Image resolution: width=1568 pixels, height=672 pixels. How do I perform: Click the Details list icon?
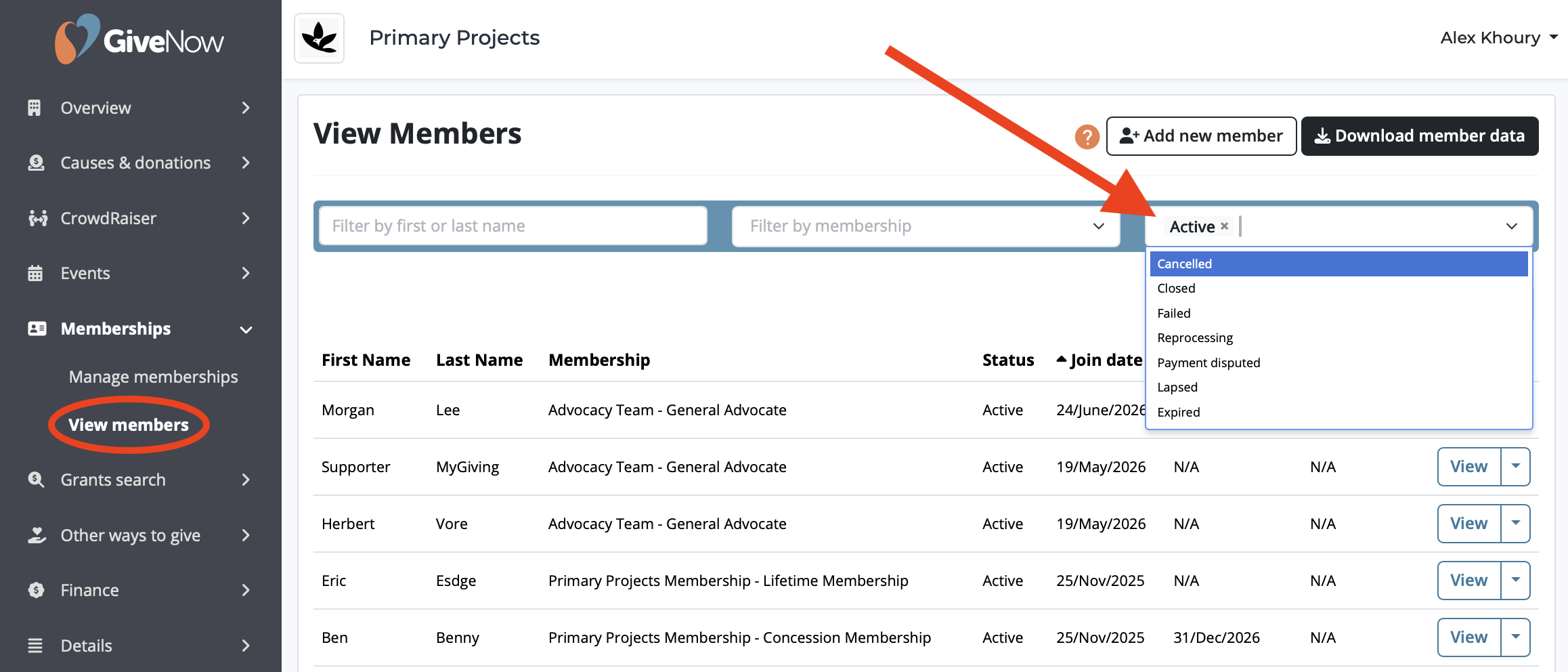pos(35,646)
